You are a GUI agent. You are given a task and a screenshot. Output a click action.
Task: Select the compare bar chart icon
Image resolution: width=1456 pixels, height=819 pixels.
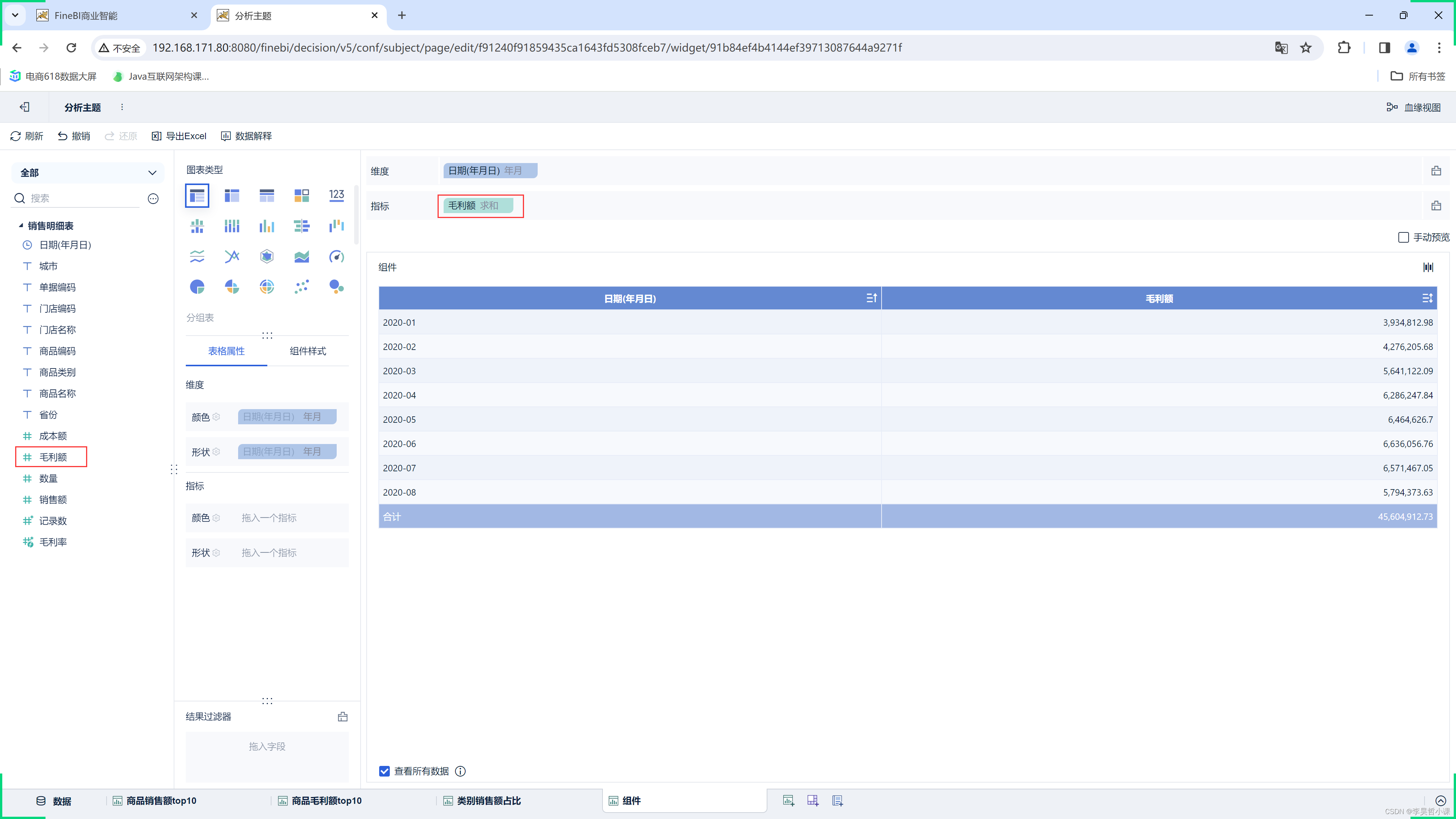coord(302,226)
